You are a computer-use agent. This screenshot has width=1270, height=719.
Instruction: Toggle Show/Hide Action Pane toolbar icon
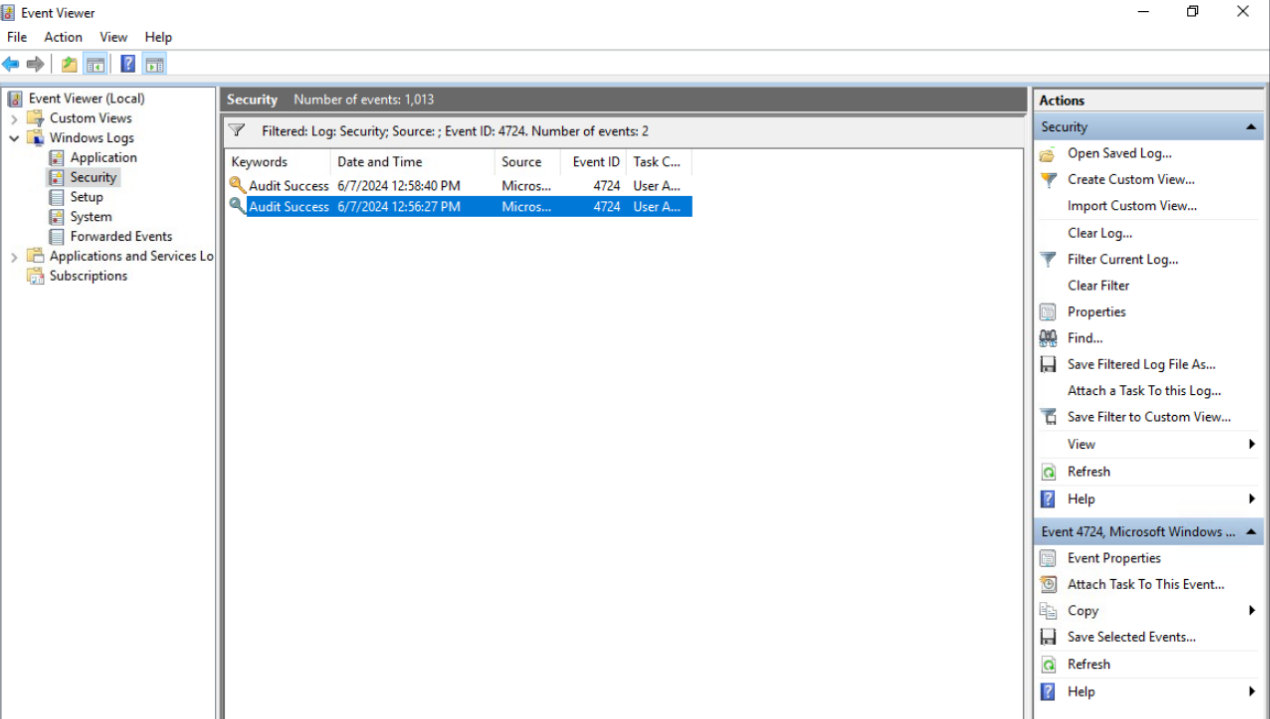click(x=154, y=65)
